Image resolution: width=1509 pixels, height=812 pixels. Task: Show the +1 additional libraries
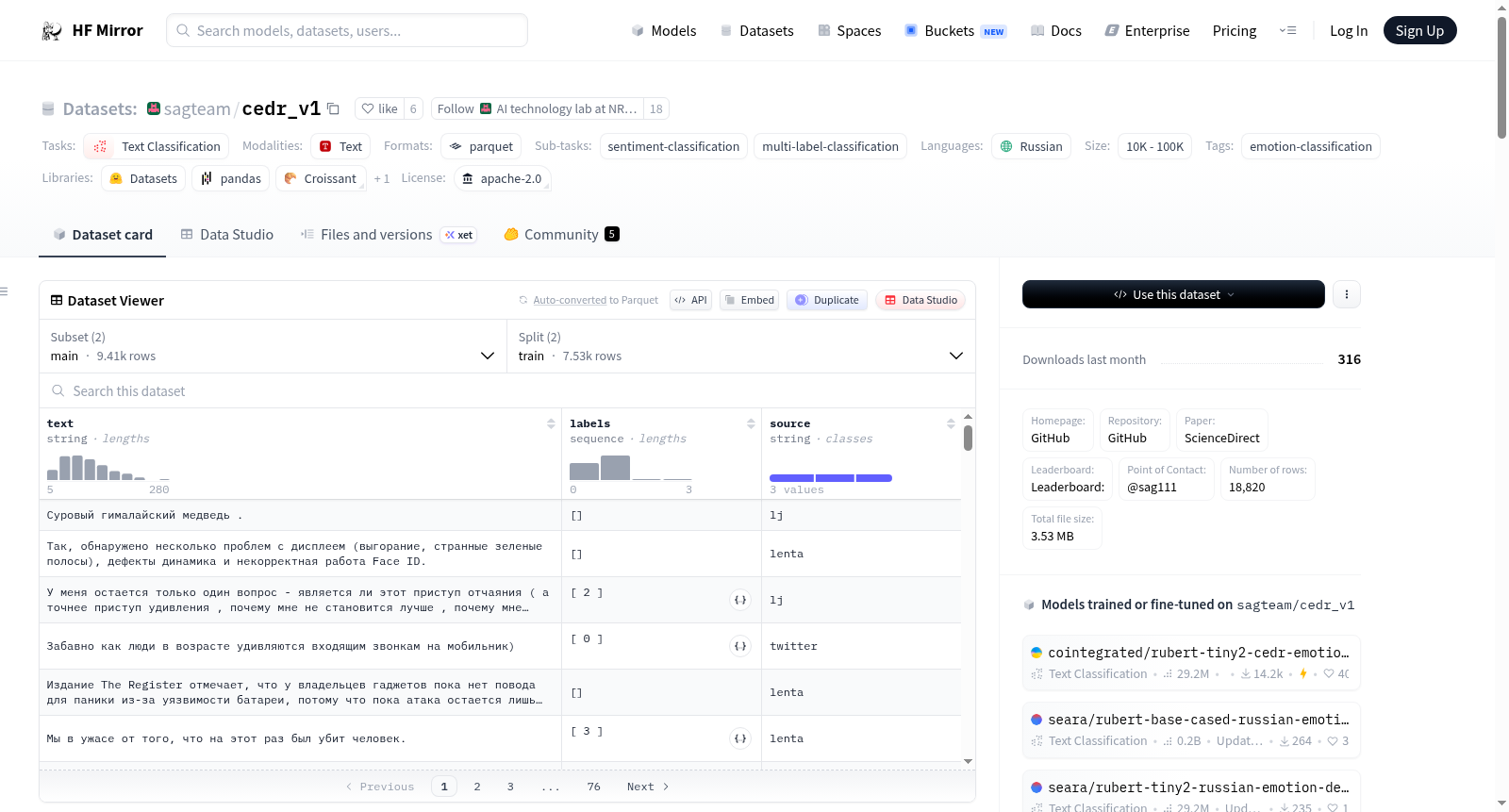382,179
